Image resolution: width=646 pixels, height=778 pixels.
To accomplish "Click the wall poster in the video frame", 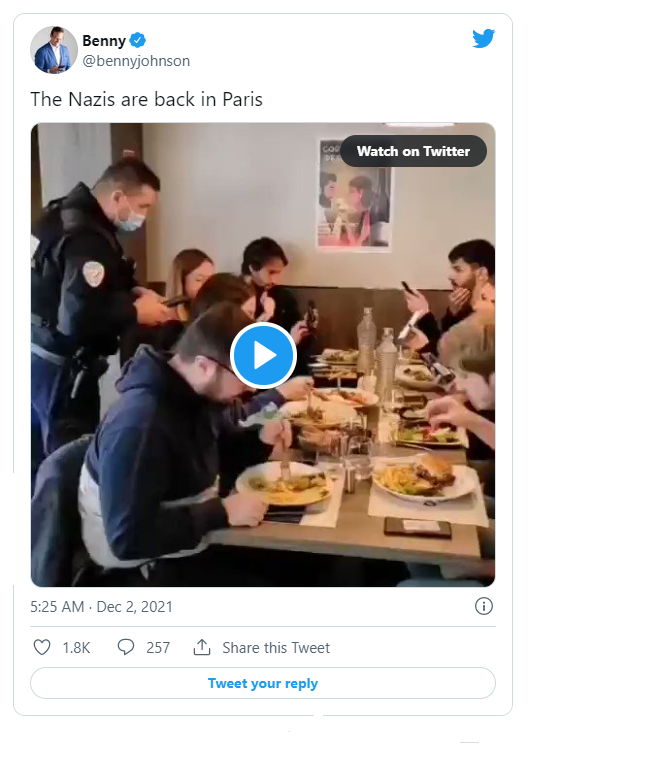I will click(354, 194).
